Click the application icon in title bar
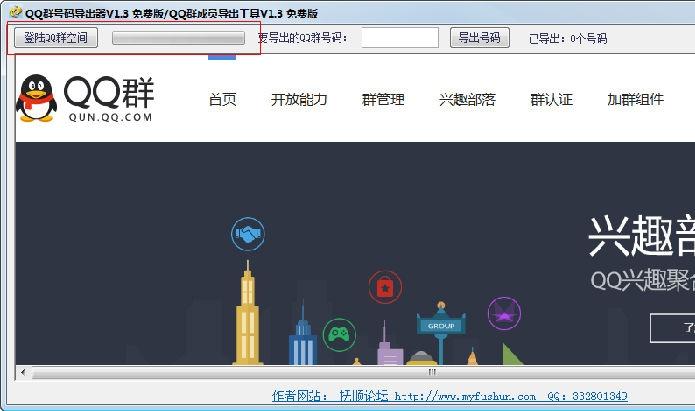This screenshot has width=695, height=411. click(x=16, y=12)
